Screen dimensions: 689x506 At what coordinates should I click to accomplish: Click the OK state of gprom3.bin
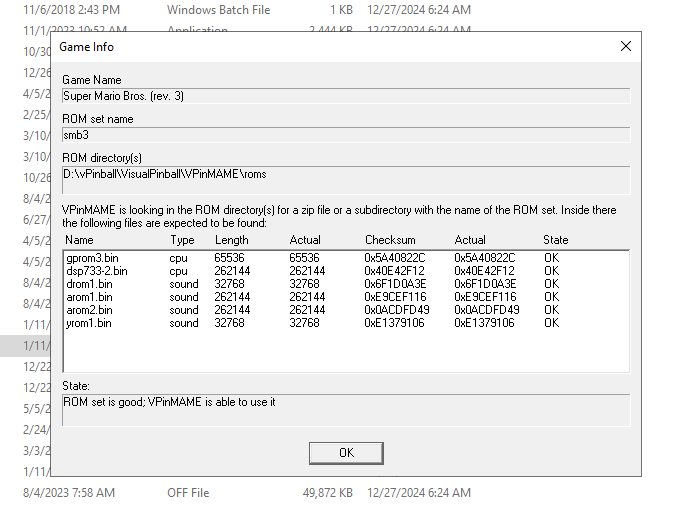(551, 258)
